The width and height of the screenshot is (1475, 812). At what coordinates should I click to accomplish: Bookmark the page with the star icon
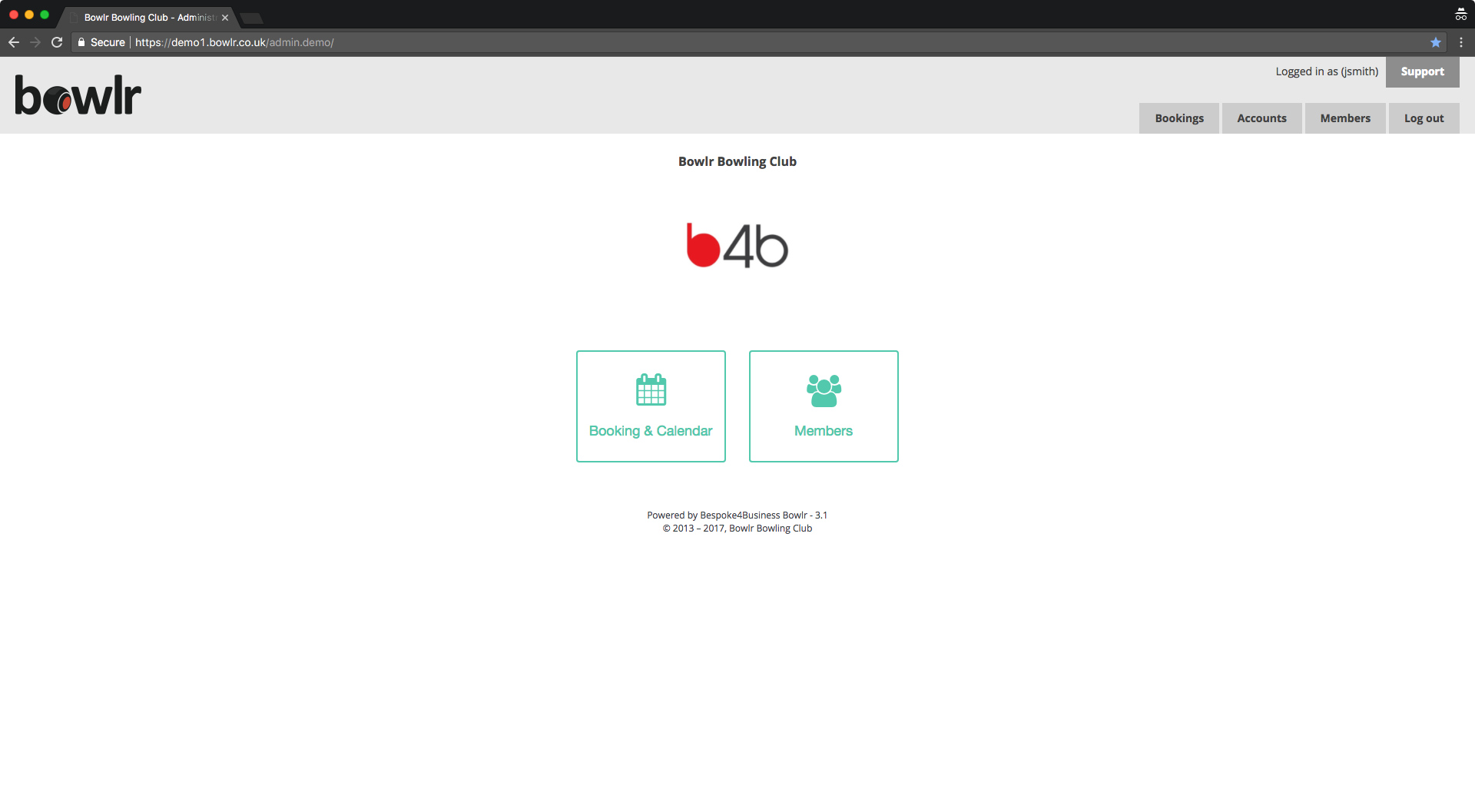(1435, 42)
